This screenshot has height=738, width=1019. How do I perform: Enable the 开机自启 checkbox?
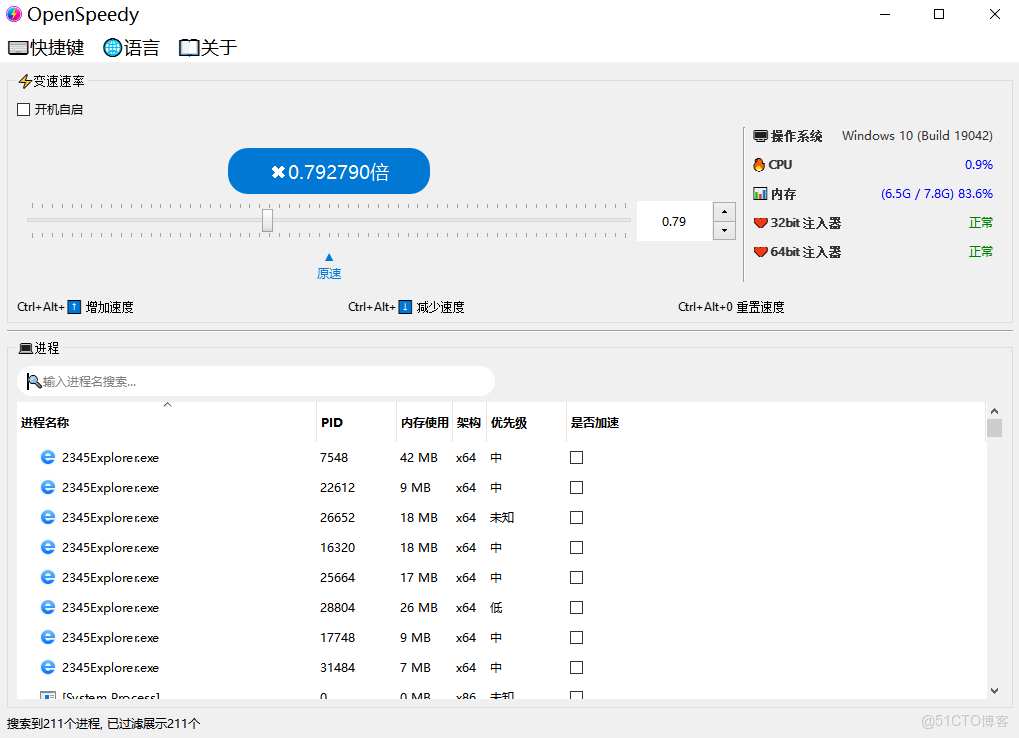point(23,110)
